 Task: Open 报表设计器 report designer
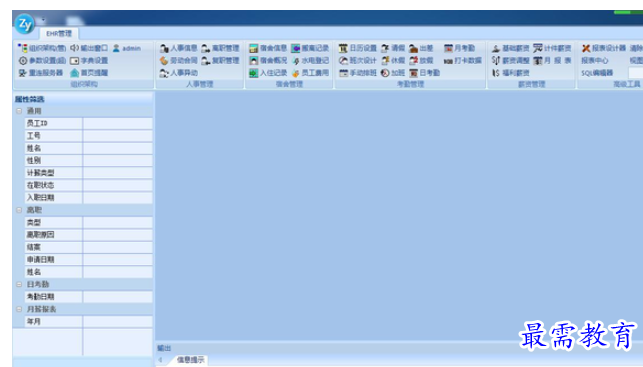(x=604, y=48)
